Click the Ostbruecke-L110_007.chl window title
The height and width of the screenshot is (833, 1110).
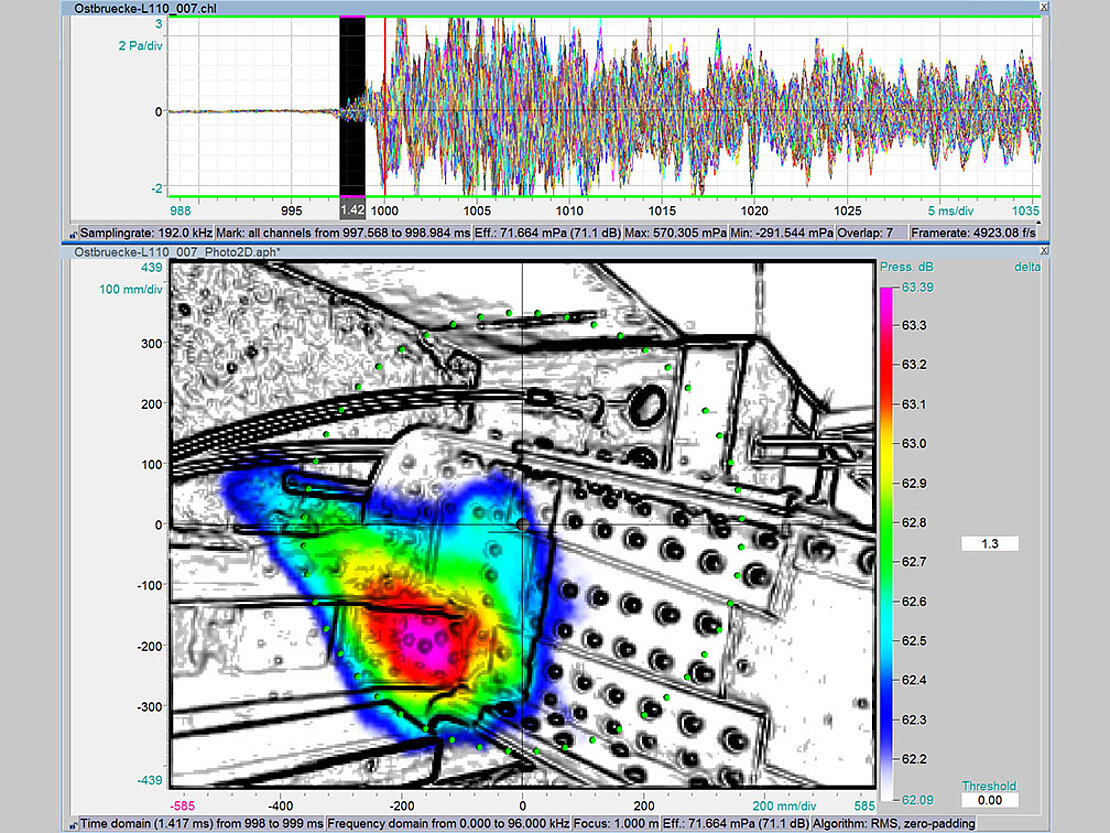point(145,8)
